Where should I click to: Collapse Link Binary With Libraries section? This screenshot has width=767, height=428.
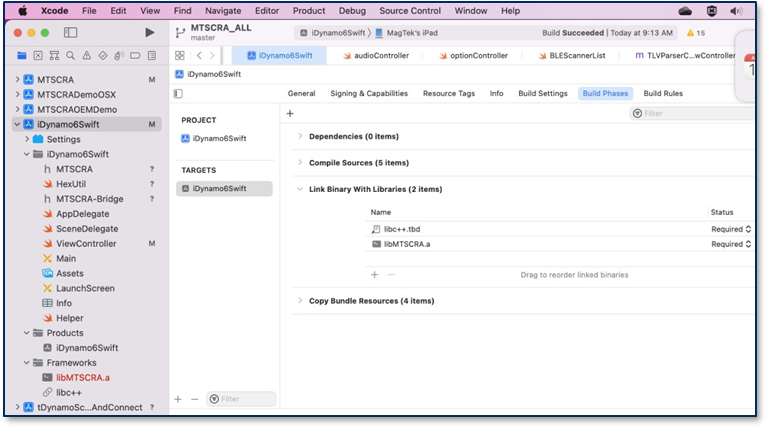300,189
